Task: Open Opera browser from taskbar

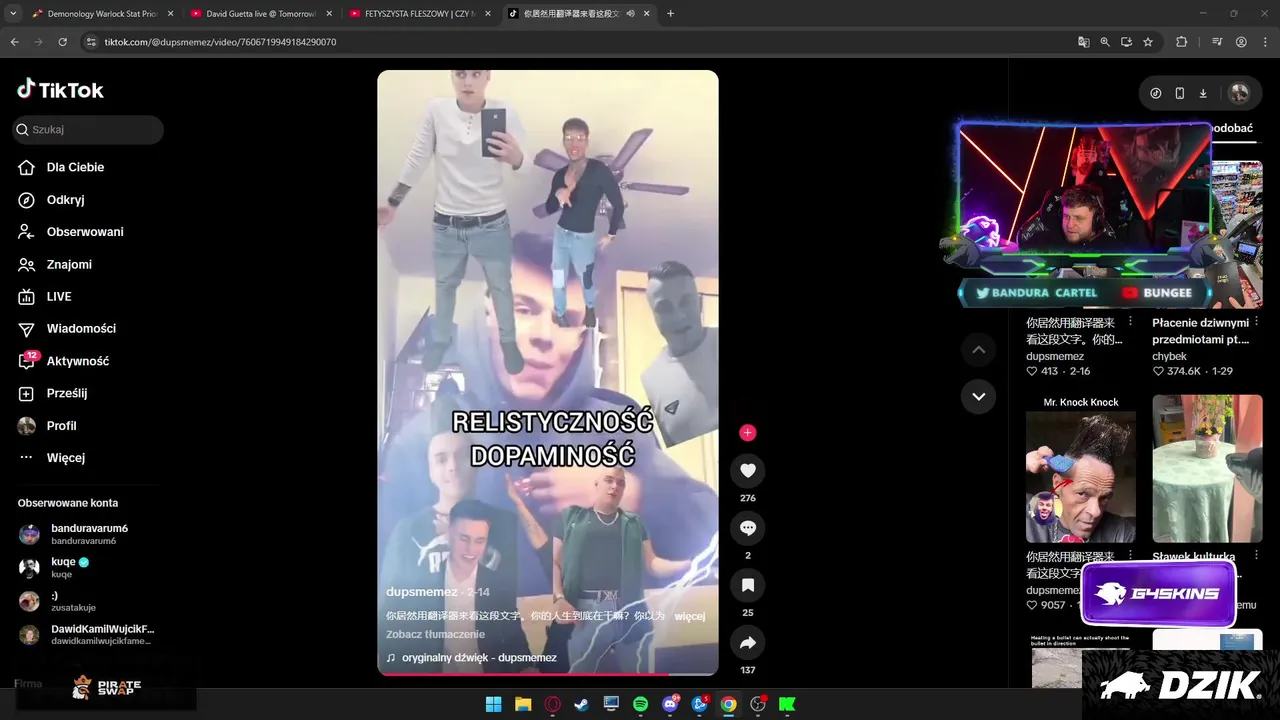Action: (552, 704)
